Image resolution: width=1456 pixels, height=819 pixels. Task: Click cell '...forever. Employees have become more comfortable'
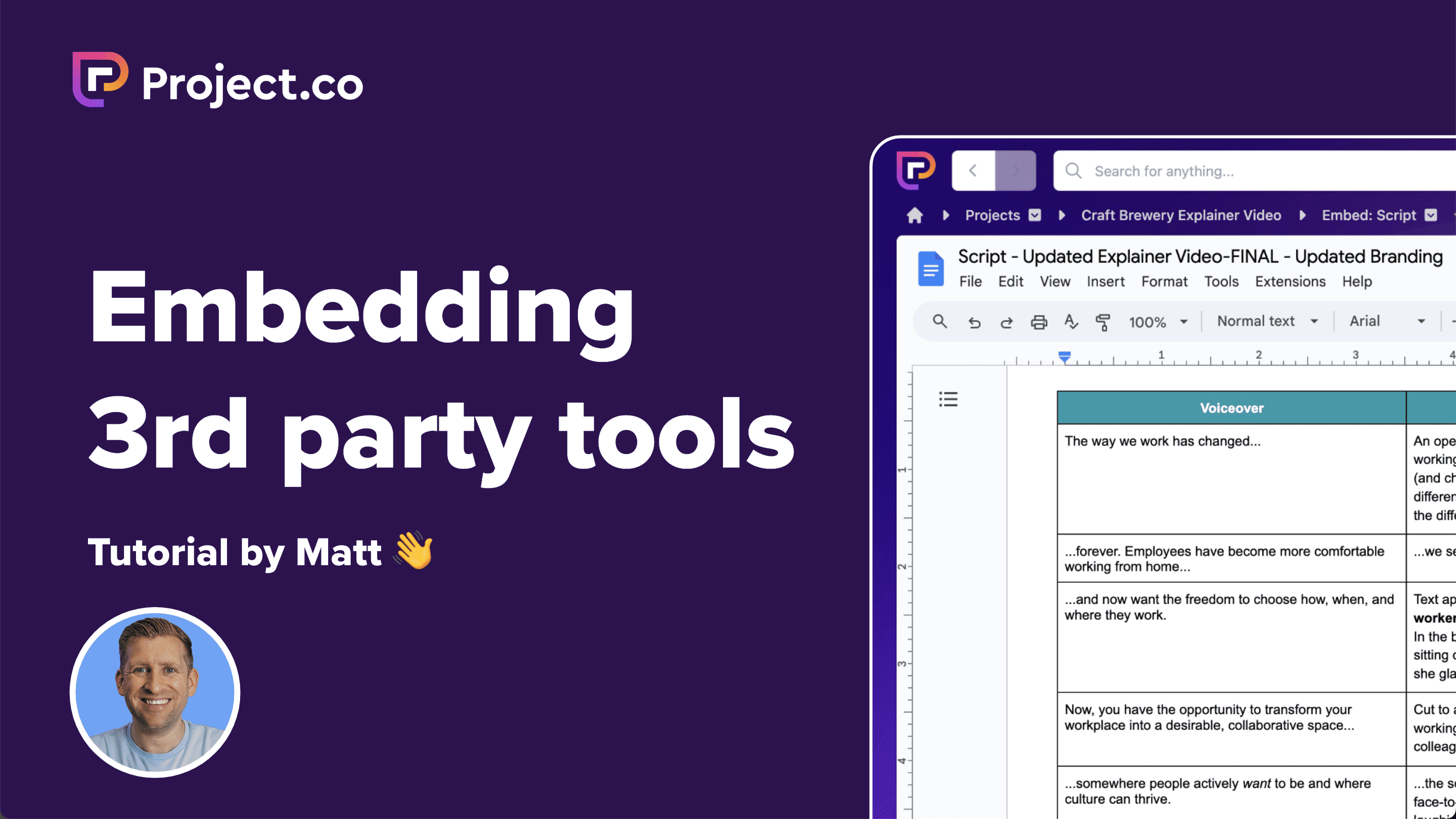[x=1232, y=559]
